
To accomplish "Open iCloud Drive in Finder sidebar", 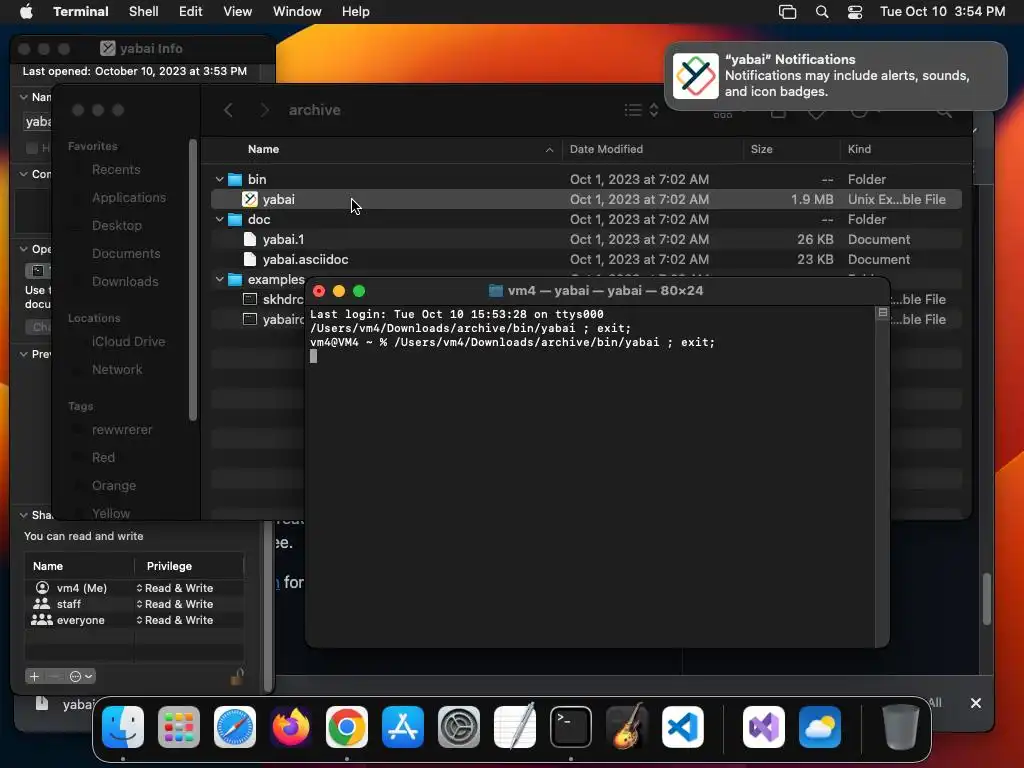I will pos(128,342).
